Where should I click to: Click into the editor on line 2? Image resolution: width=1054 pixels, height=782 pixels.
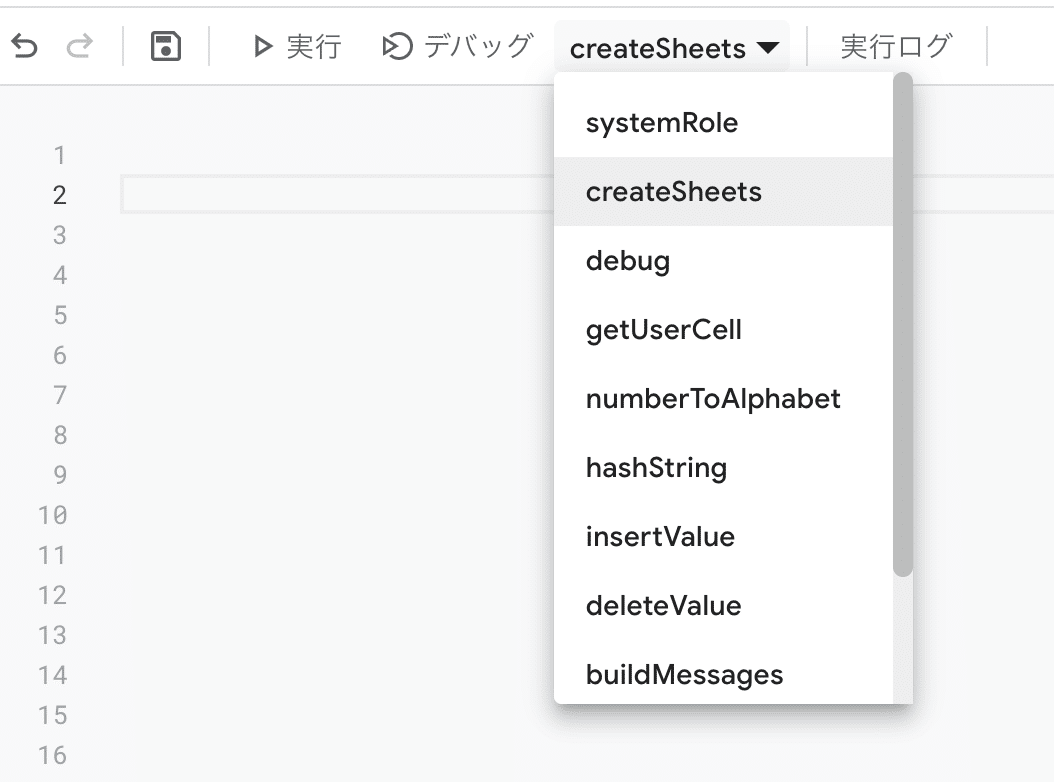click(330, 195)
